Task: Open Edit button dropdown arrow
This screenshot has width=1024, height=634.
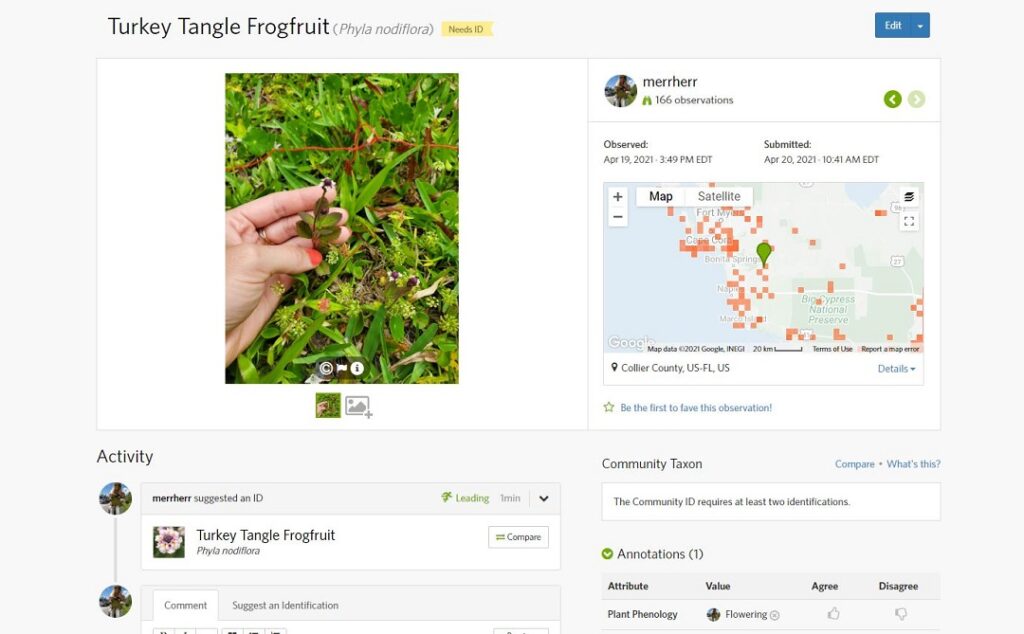Action: point(920,25)
